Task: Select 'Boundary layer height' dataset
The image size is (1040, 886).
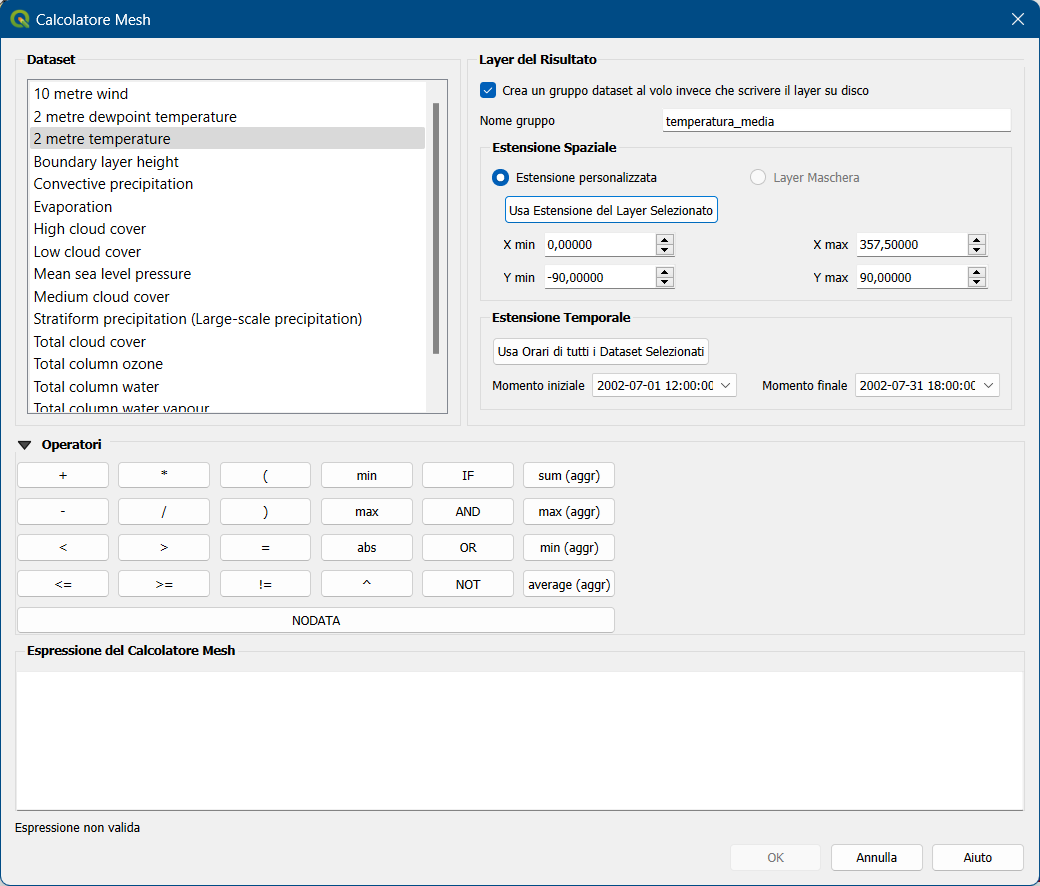Action: point(228,162)
